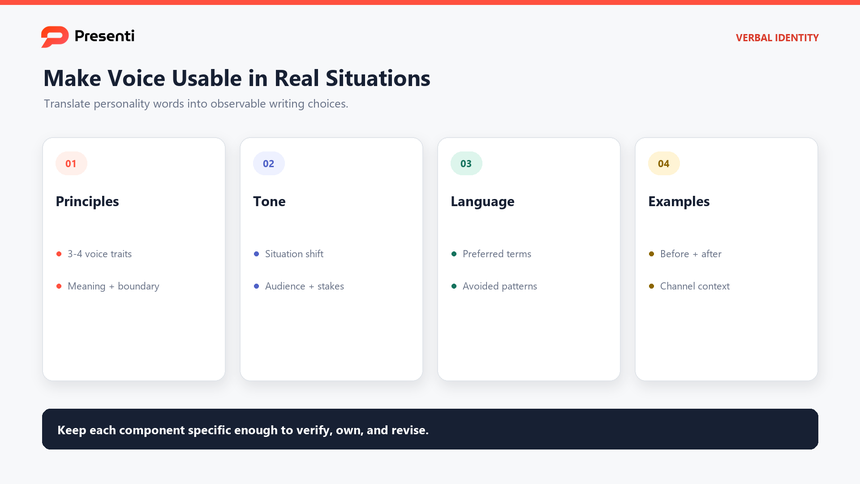Click the 03 number badge
The width and height of the screenshot is (860, 484).
pos(466,164)
